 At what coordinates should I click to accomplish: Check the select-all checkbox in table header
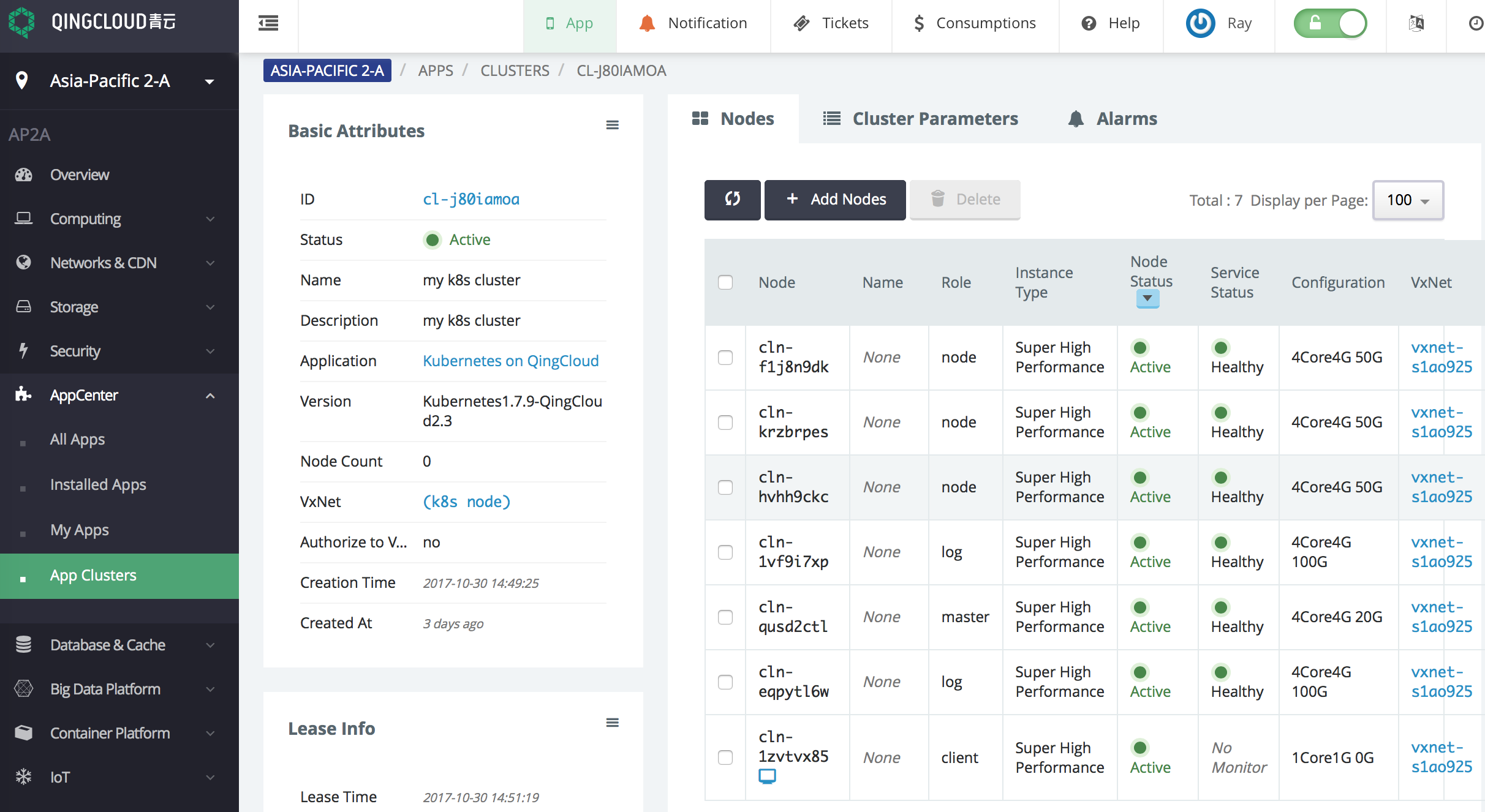[x=725, y=283]
